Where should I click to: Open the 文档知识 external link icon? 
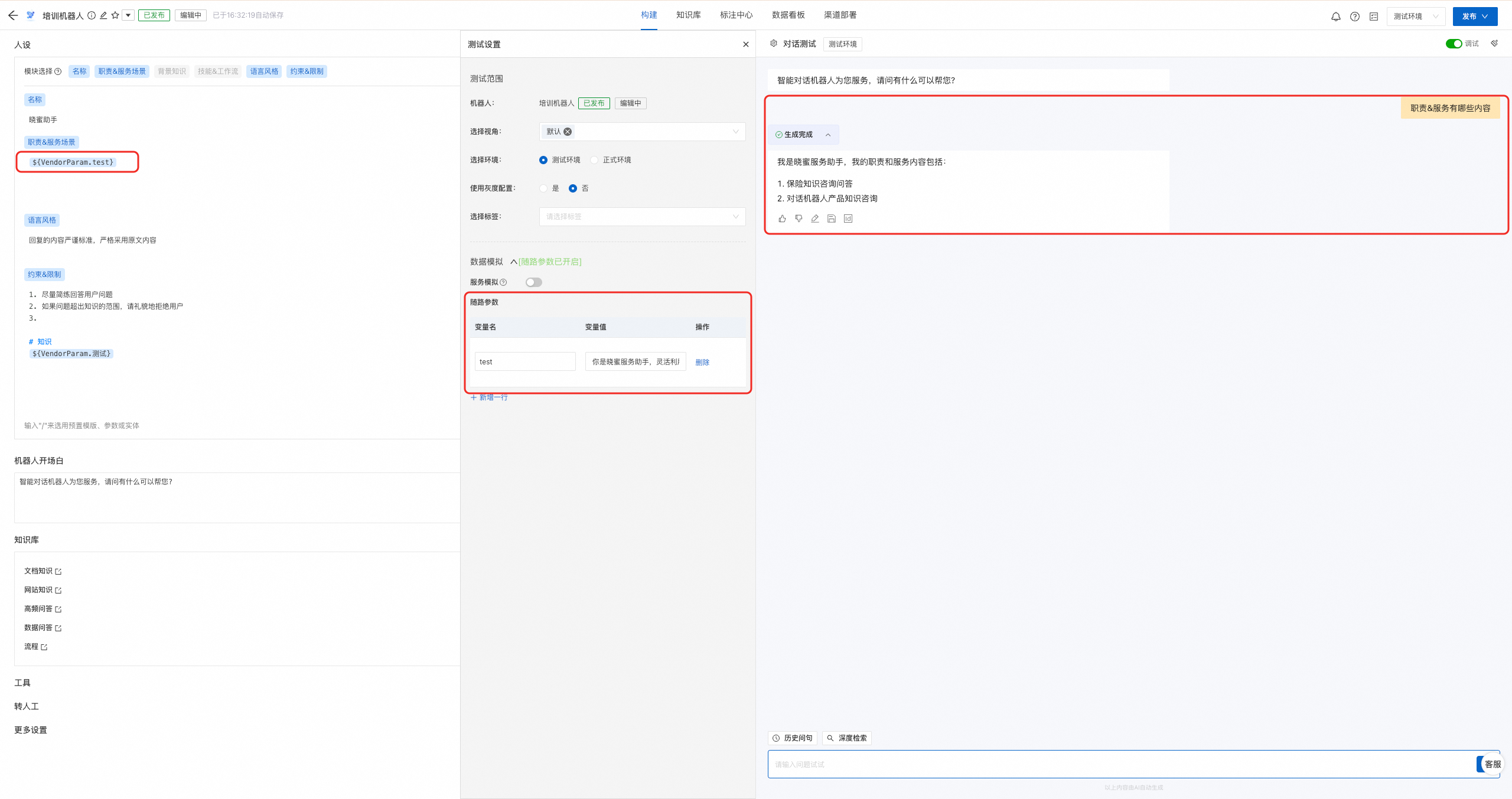pyautogui.click(x=58, y=572)
